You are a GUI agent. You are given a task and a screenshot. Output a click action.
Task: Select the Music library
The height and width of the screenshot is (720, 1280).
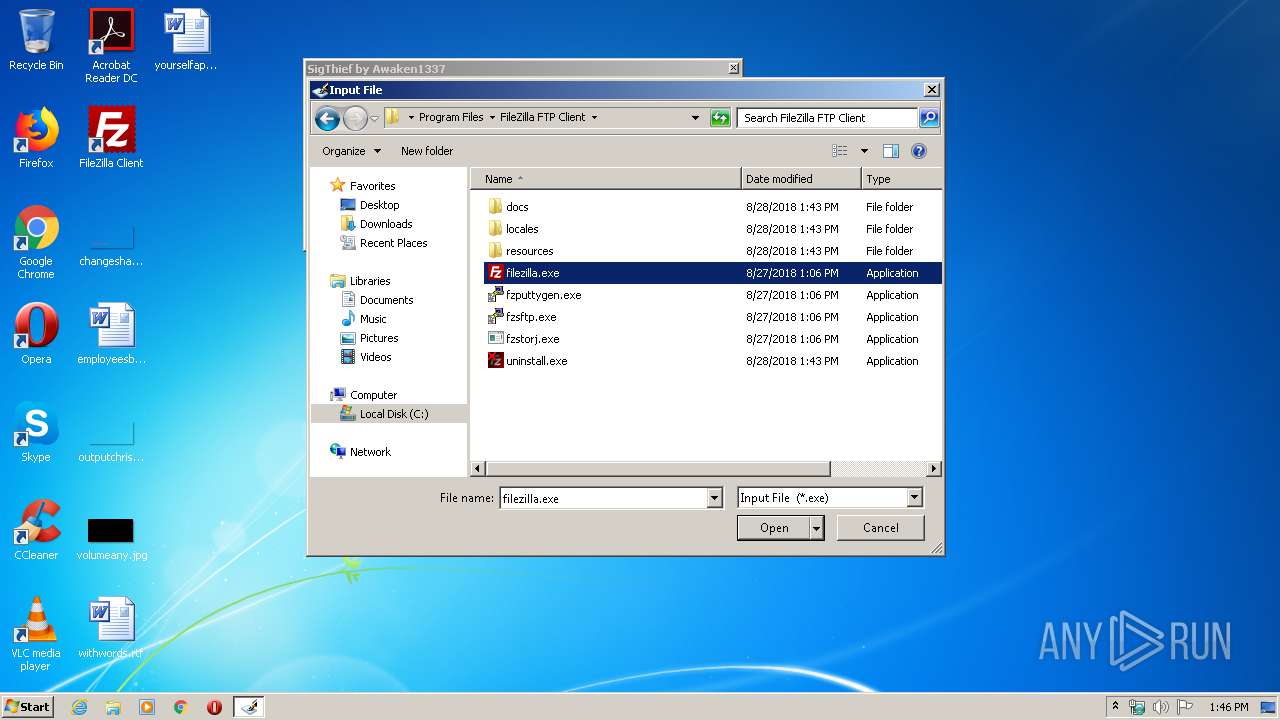[373, 319]
